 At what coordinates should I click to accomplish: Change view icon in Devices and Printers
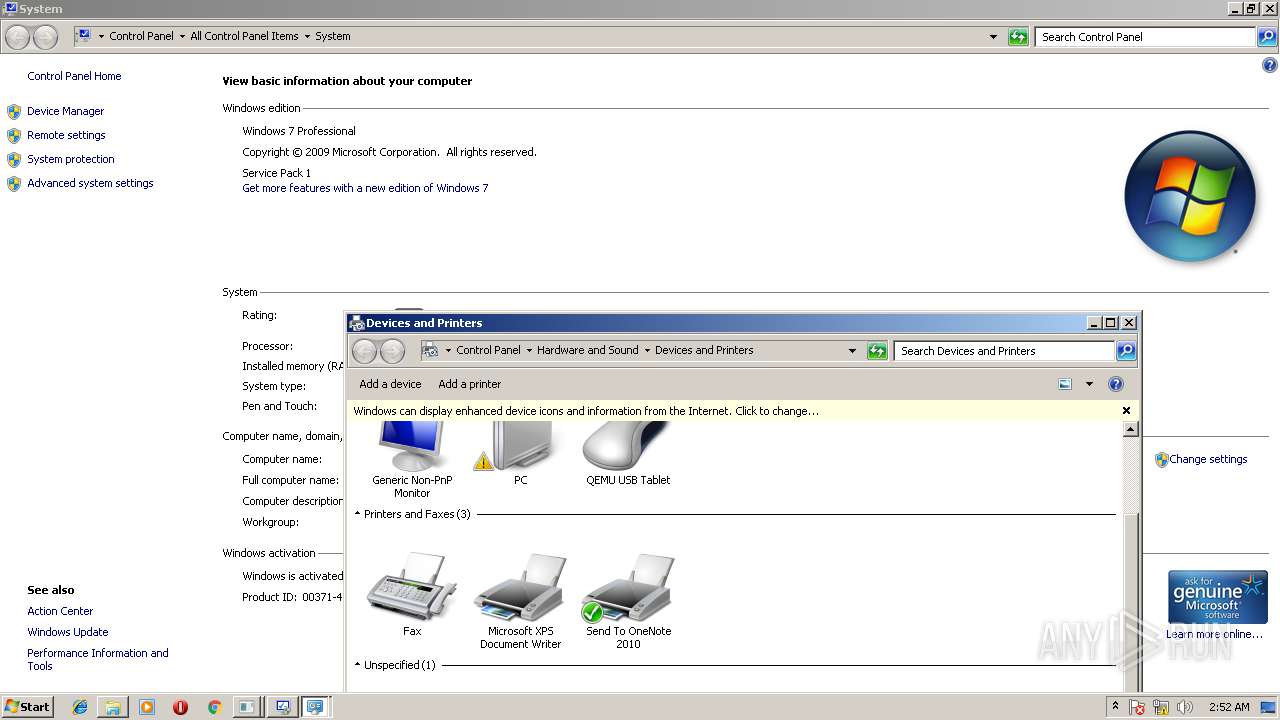1065,384
